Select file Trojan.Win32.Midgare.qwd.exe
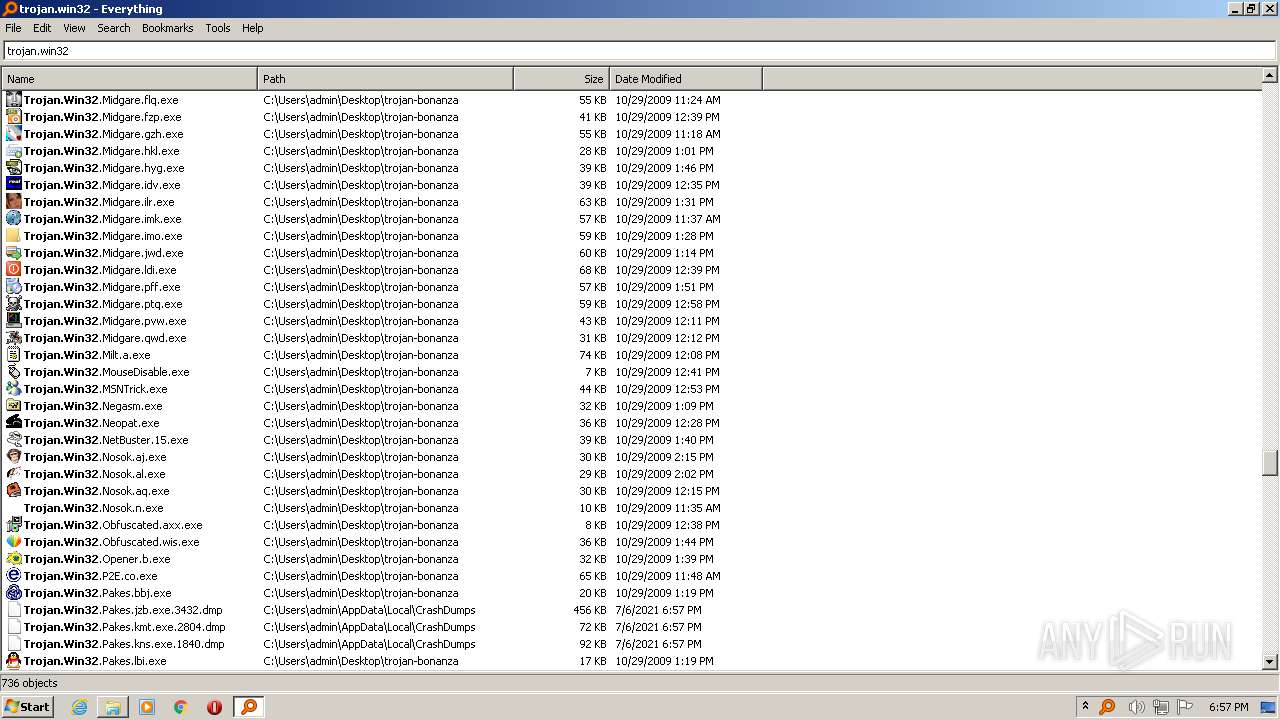Image resolution: width=1280 pixels, height=720 pixels. (105, 338)
